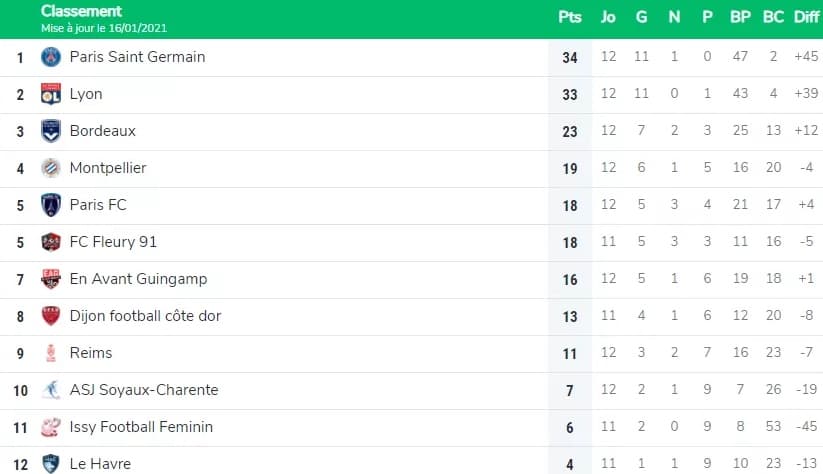Click the Lyon OL team logo
823x474 pixels.
coord(51,94)
